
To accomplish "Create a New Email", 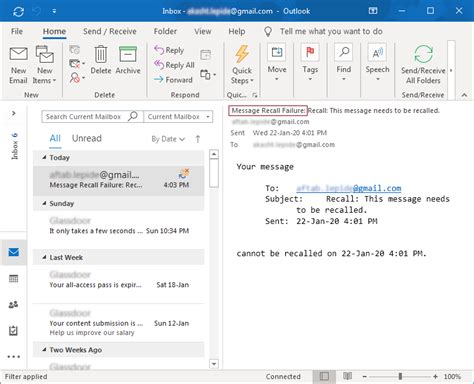I will click(18, 65).
